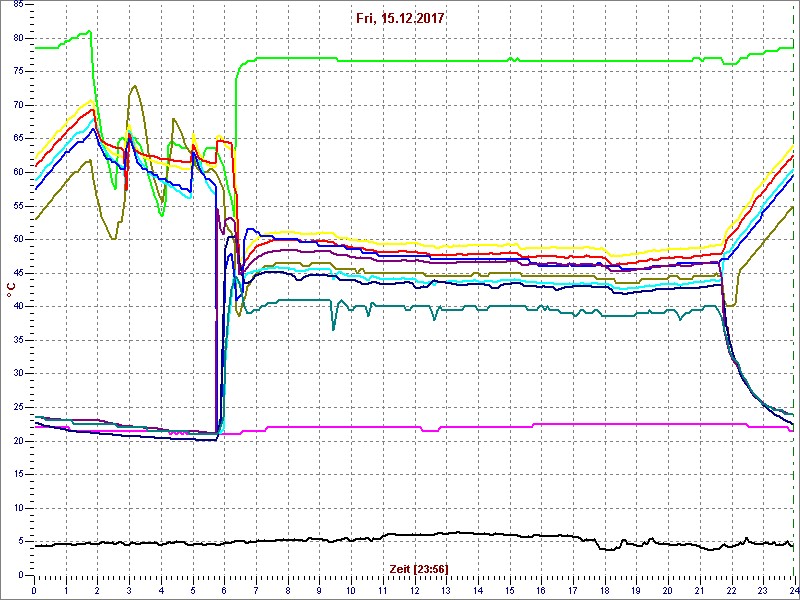Click hour 8 on the time axis

click(x=288, y=591)
